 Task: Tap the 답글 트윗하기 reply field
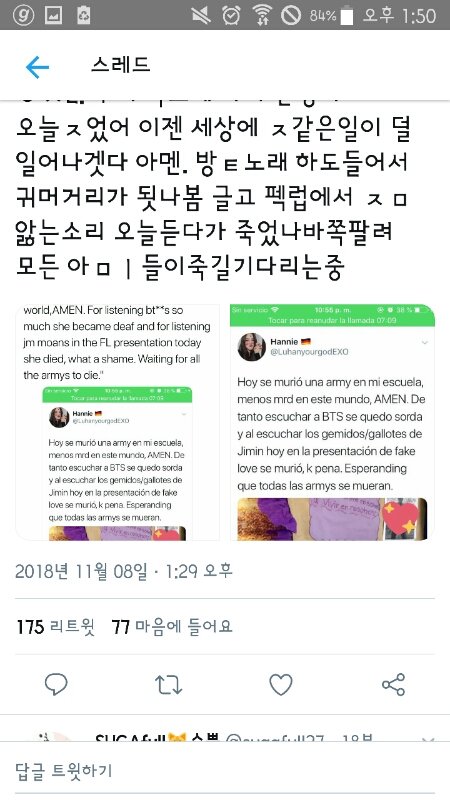pos(225,771)
